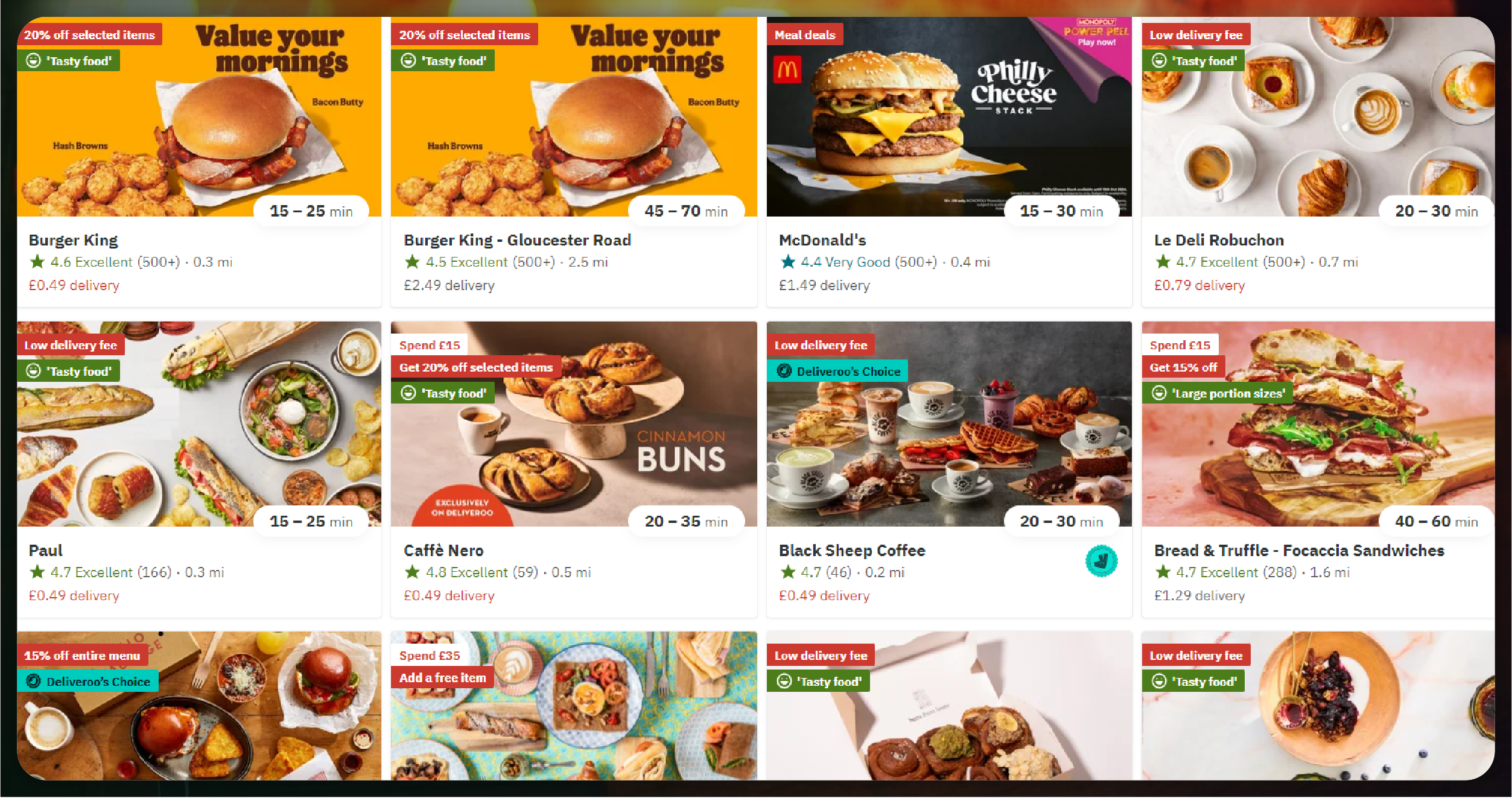1512x798 pixels.
Task: Click the Paul bakery food photo
Action: (x=199, y=424)
